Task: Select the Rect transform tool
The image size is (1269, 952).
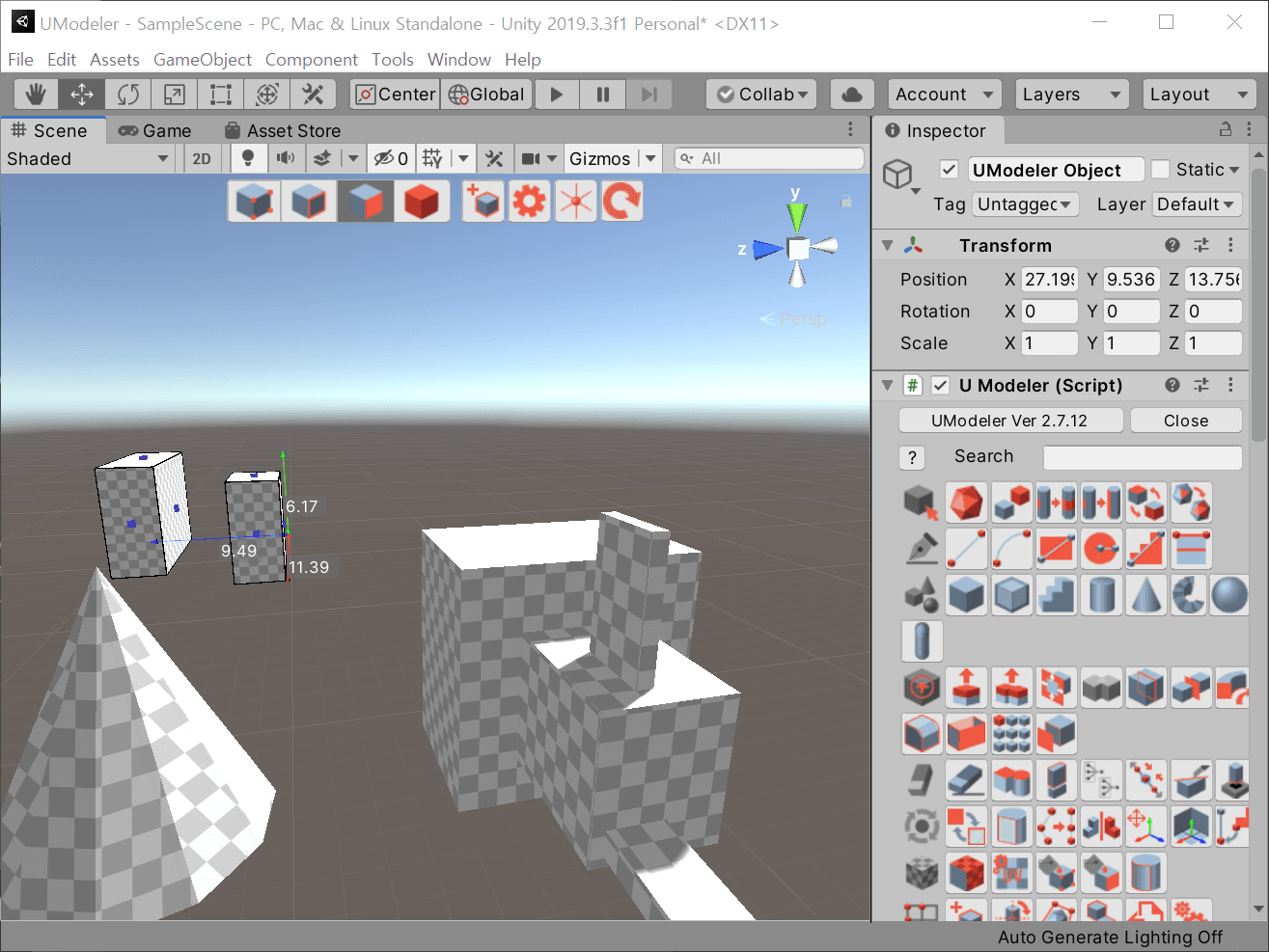Action: pyautogui.click(x=220, y=94)
